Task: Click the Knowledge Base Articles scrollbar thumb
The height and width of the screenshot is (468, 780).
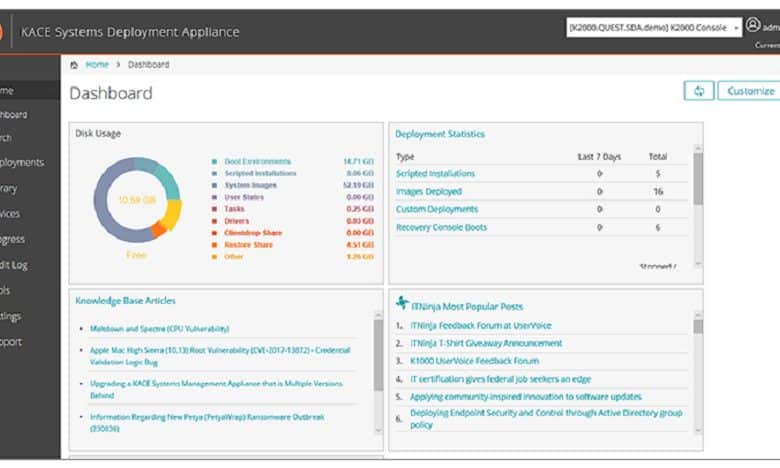Action: point(378,355)
